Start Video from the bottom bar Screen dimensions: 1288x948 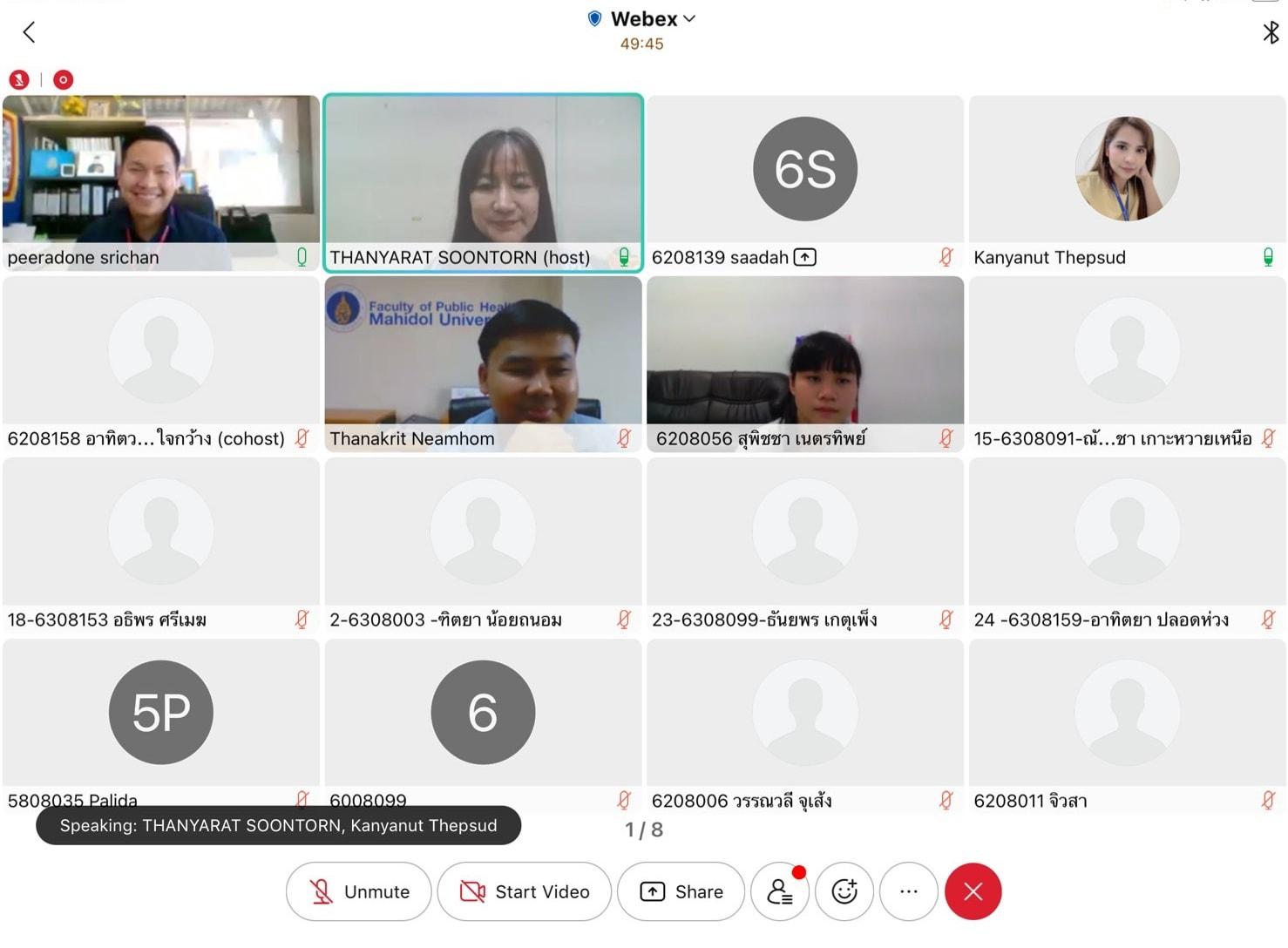[525, 891]
